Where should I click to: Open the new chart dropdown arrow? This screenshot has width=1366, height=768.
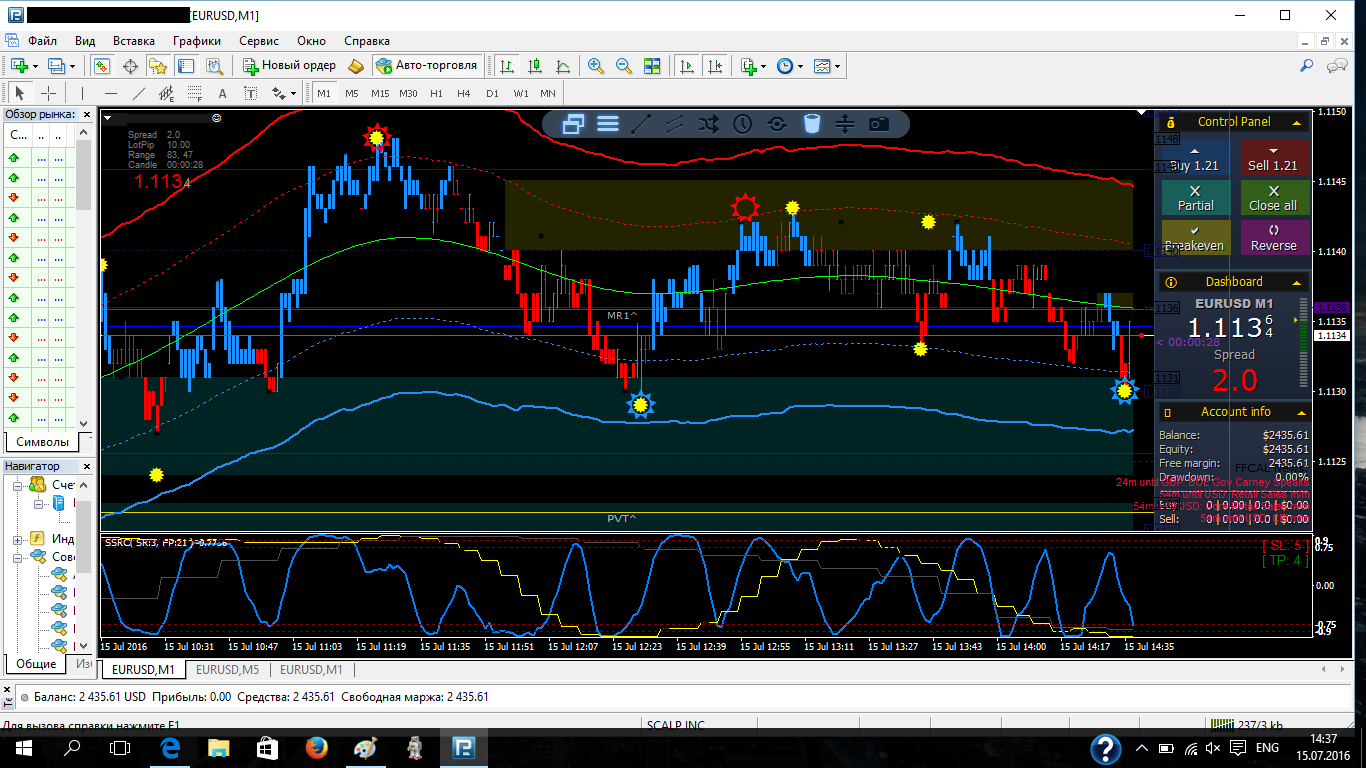(x=35, y=66)
